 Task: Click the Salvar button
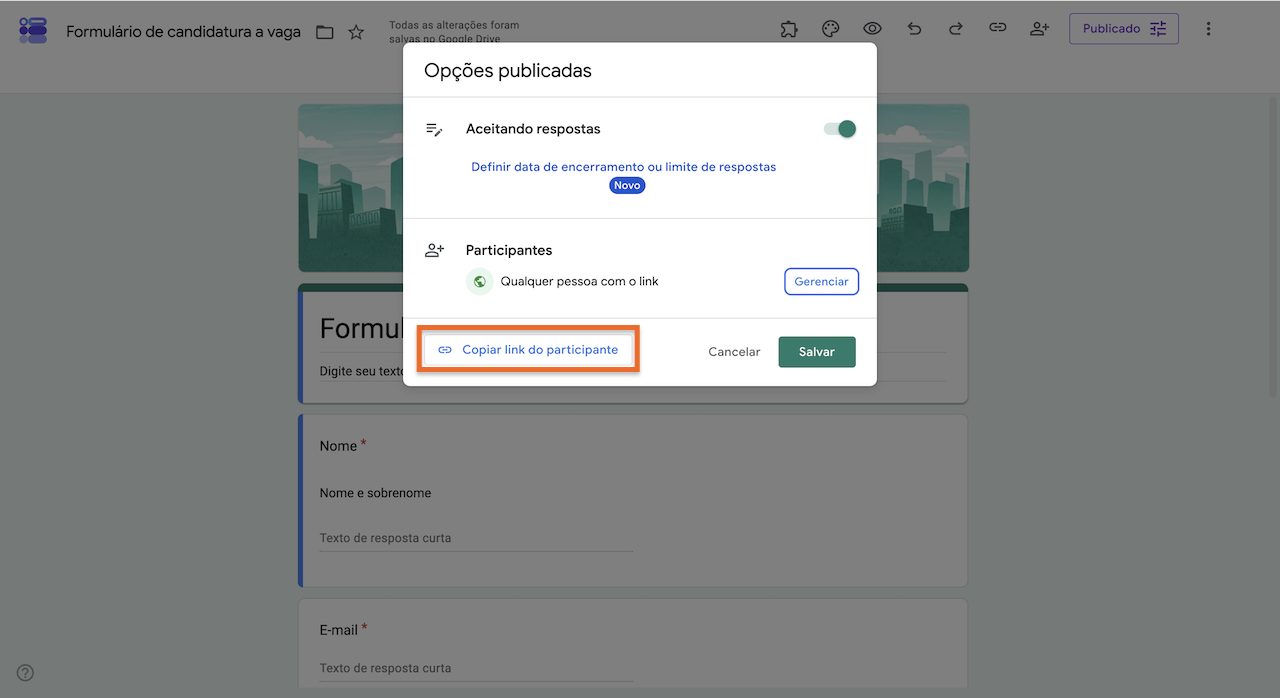(817, 352)
